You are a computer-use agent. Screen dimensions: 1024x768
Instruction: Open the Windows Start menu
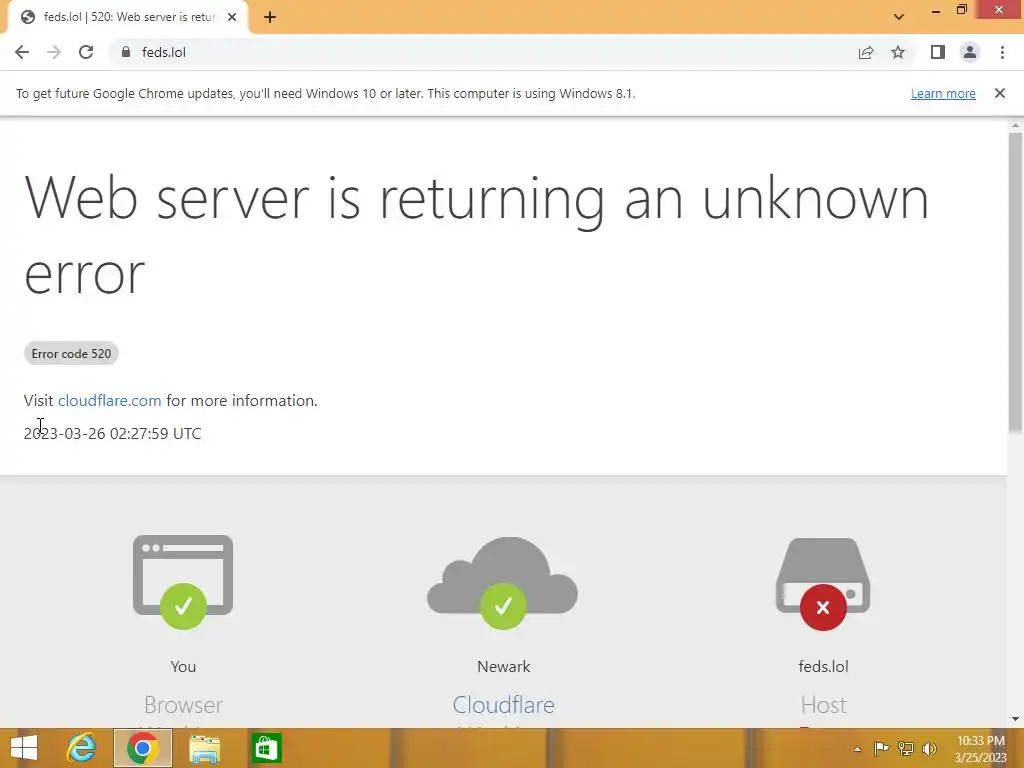coord(24,748)
